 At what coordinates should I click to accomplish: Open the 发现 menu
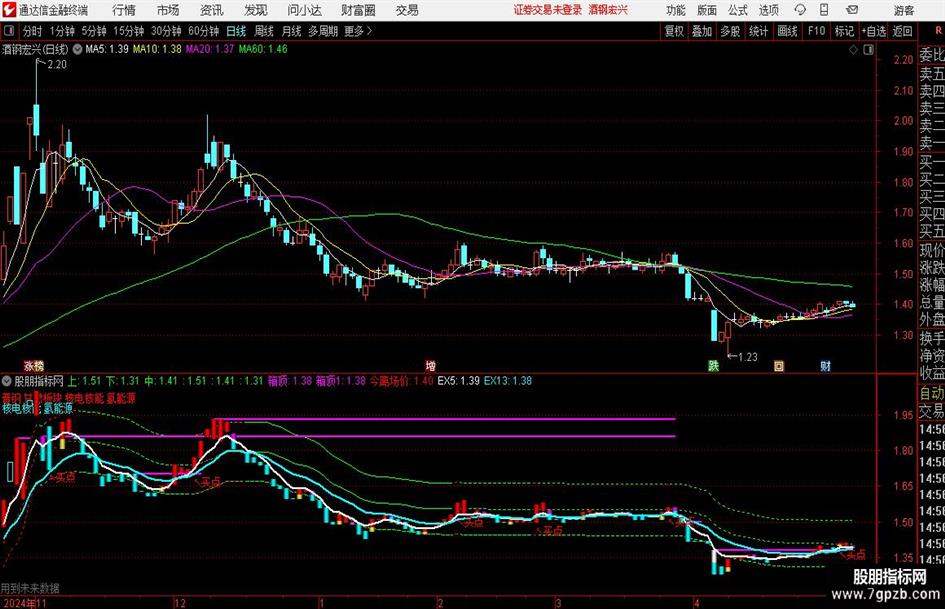coord(256,10)
